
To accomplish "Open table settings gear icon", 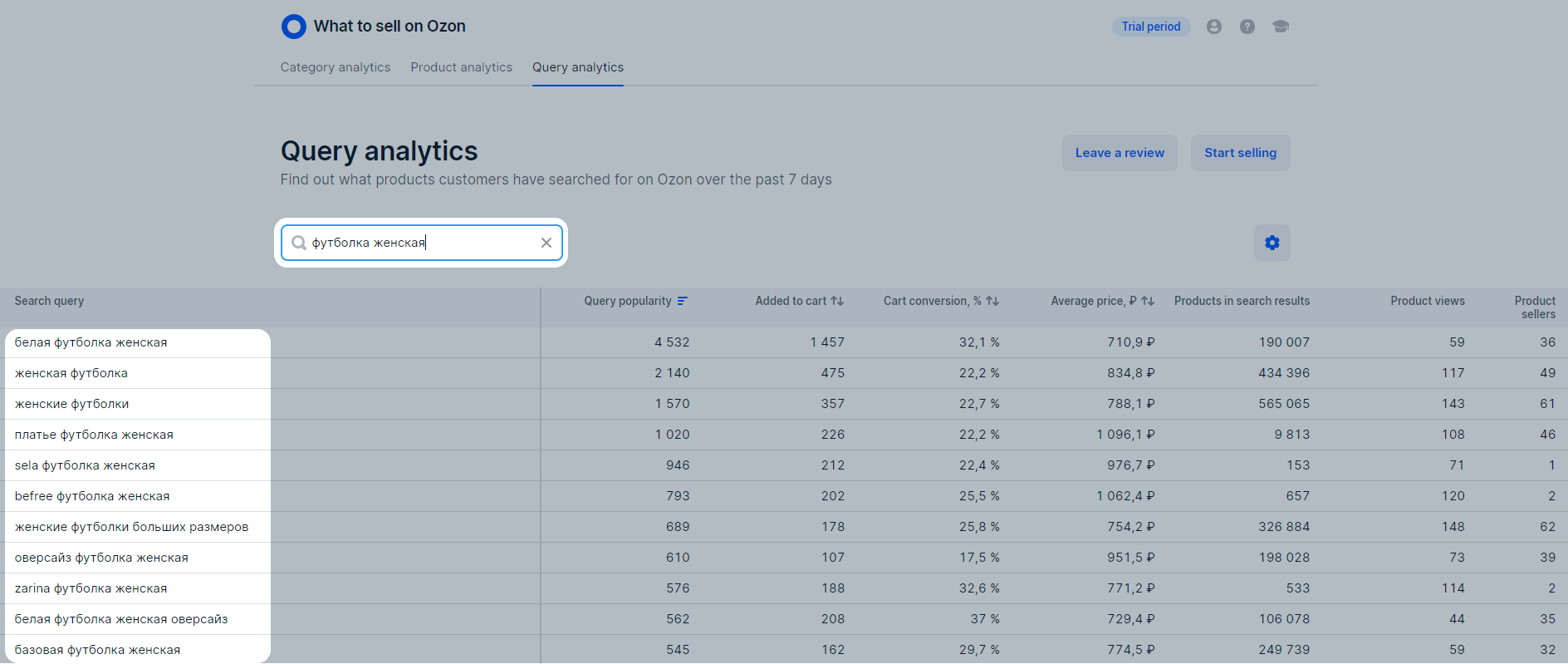I will click(1272, 243).
